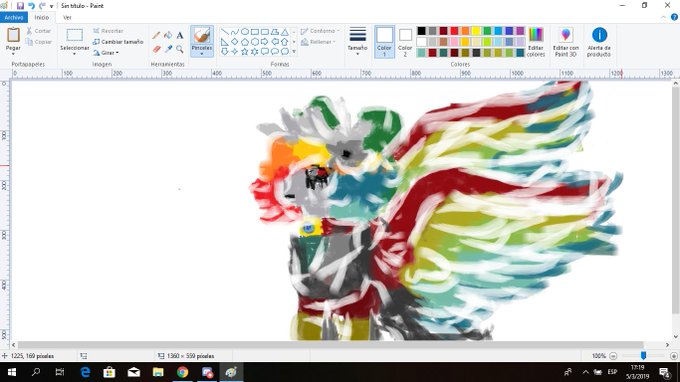The width and height of the screenshot is (680, 382).
Task: Open Customize Quick Access Toolbar arrow
Action: [51, 6]
